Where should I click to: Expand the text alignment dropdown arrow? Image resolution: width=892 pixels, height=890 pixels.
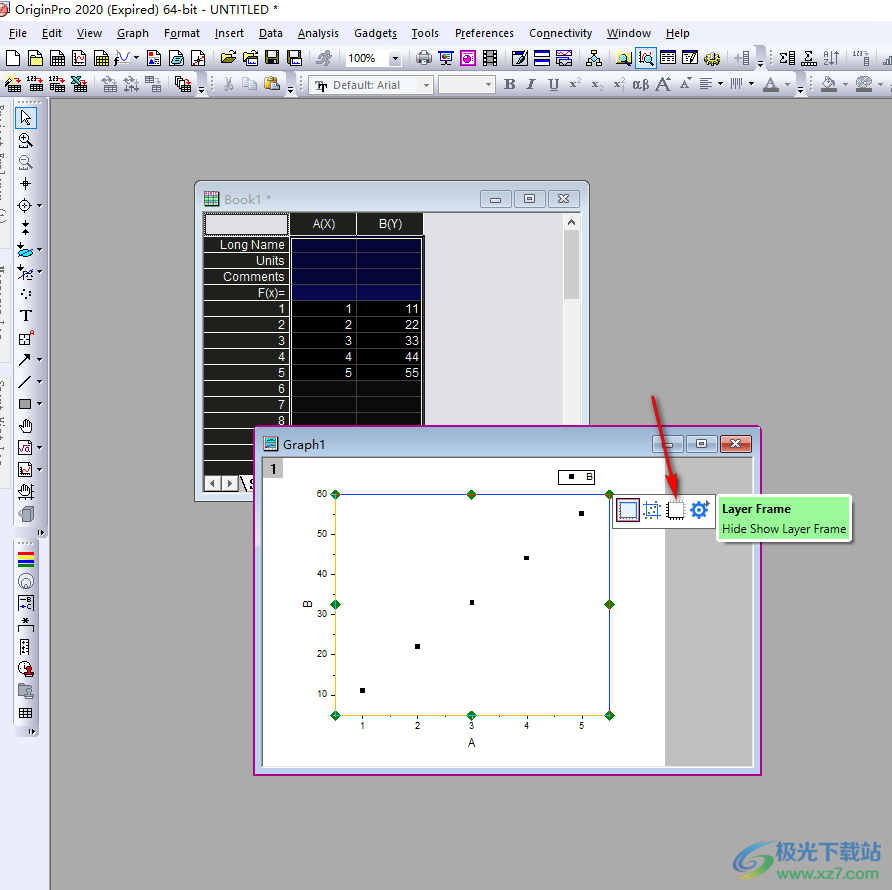coord(720,84)
